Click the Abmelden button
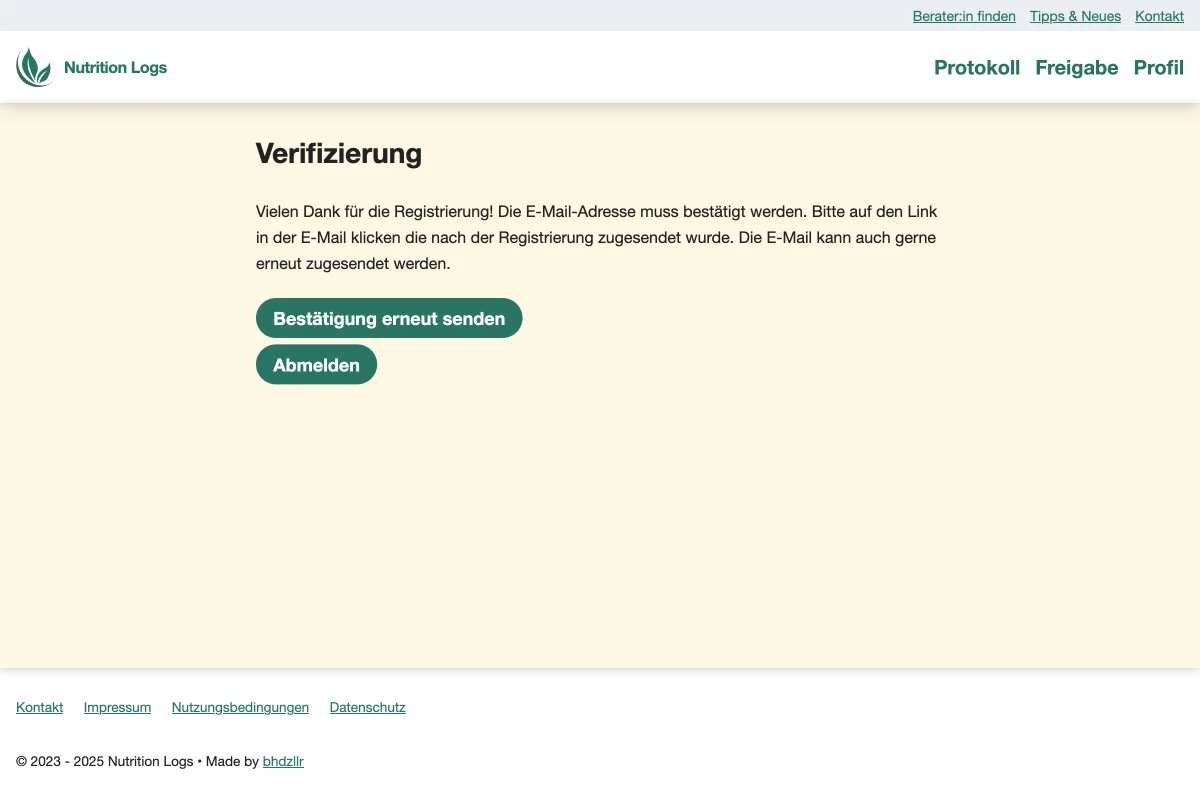The height and width of the screenshot is (800, 1200). click(316, 364)
